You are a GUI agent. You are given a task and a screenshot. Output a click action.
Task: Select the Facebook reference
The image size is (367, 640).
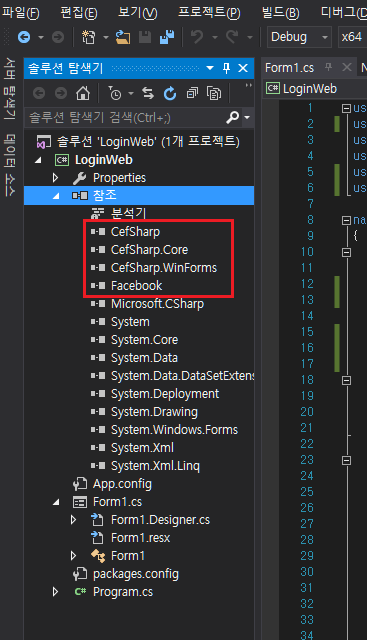pyautogui.click(x=126, y=286)
